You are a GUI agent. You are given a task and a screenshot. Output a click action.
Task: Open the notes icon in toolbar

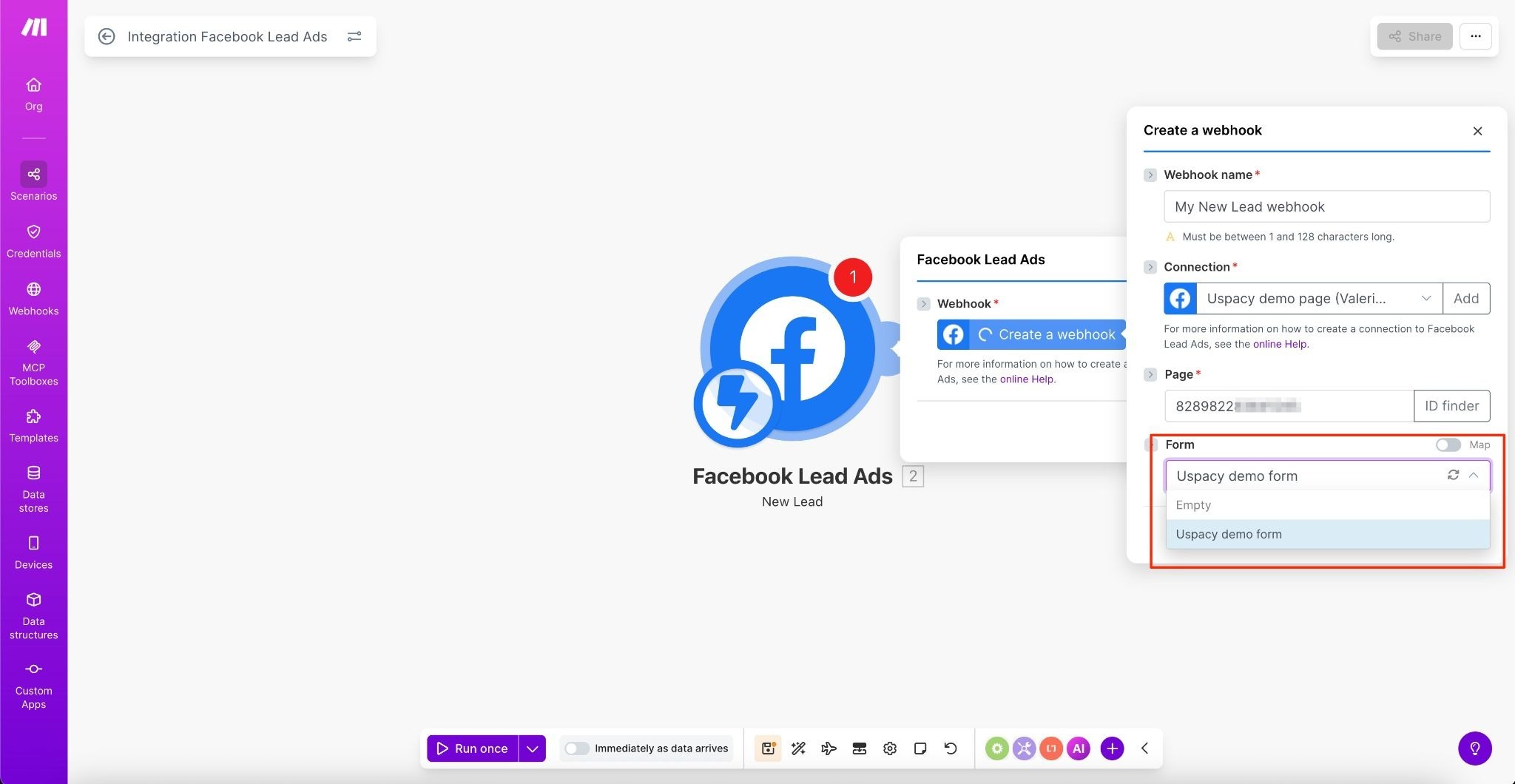click(x=920, y=748)
